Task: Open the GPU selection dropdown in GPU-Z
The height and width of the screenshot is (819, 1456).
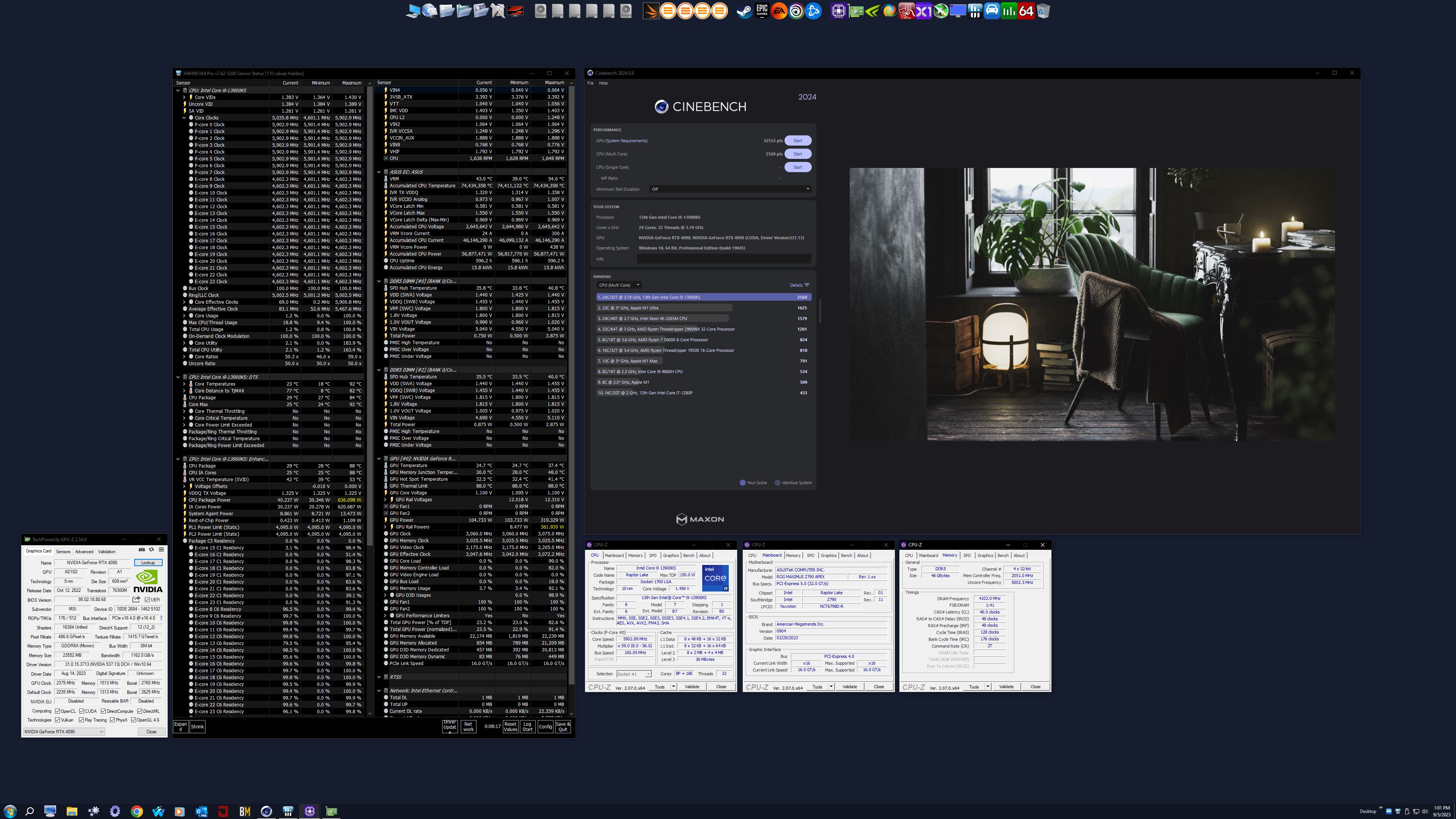Action: point(64,731)
